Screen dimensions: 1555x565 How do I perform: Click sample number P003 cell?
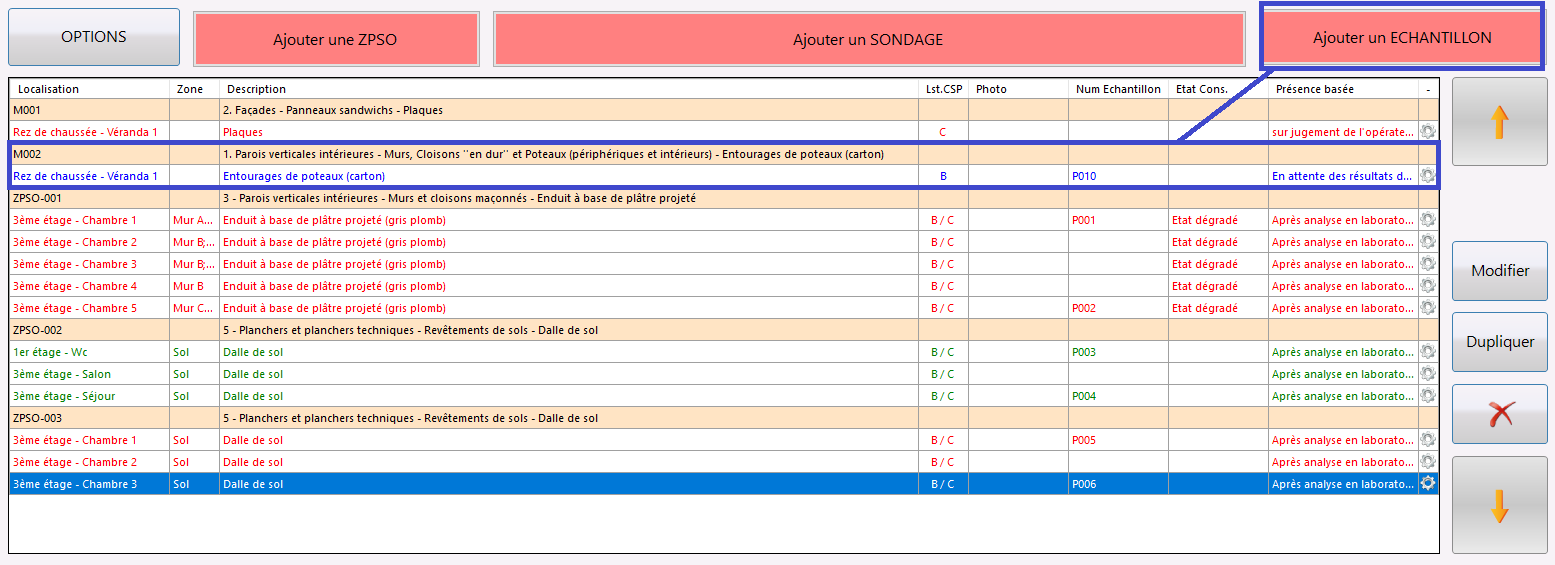click(x=1118, y=352)
